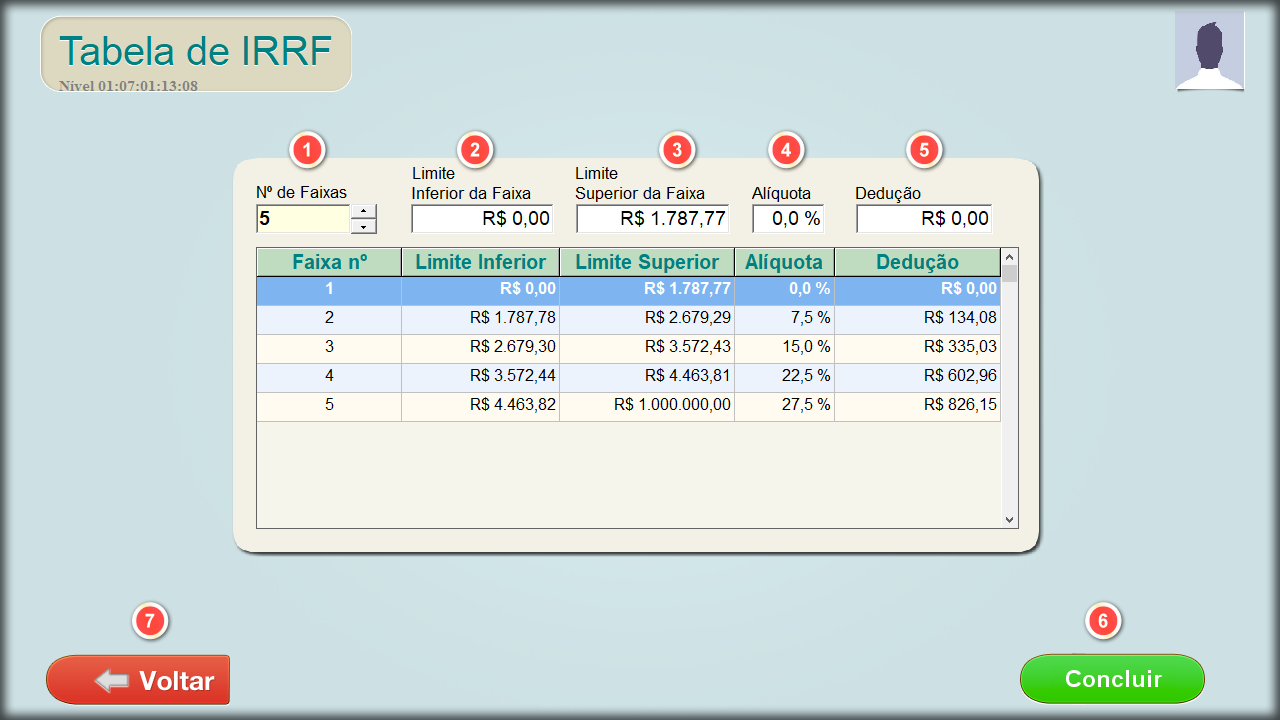This screenshot has height=720, width=1280.
Task: Edit the Limite Superior da Faixa field
Action: pos(652,219)
